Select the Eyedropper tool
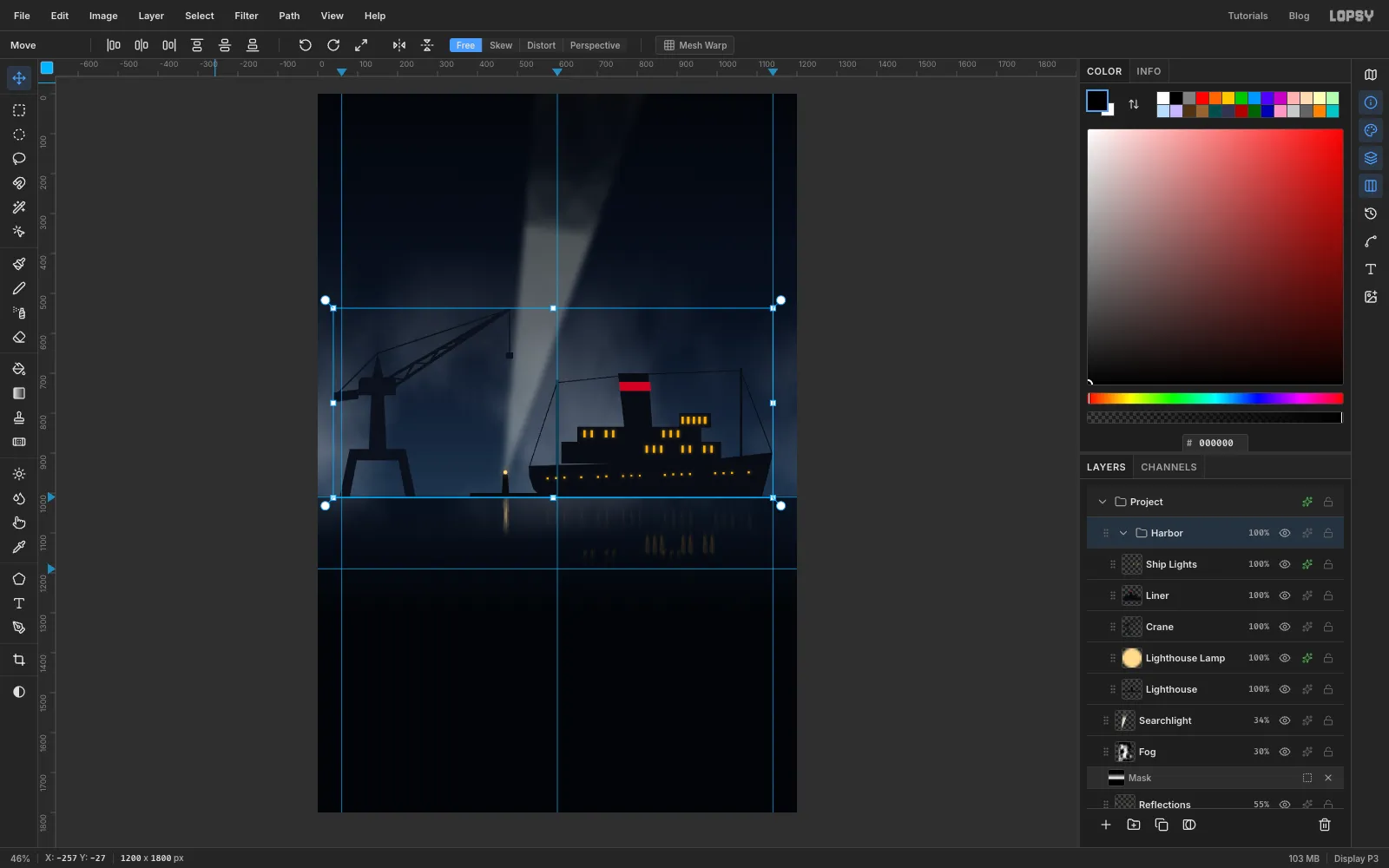This screenshot has height=868, width=1389. [19, 547]
